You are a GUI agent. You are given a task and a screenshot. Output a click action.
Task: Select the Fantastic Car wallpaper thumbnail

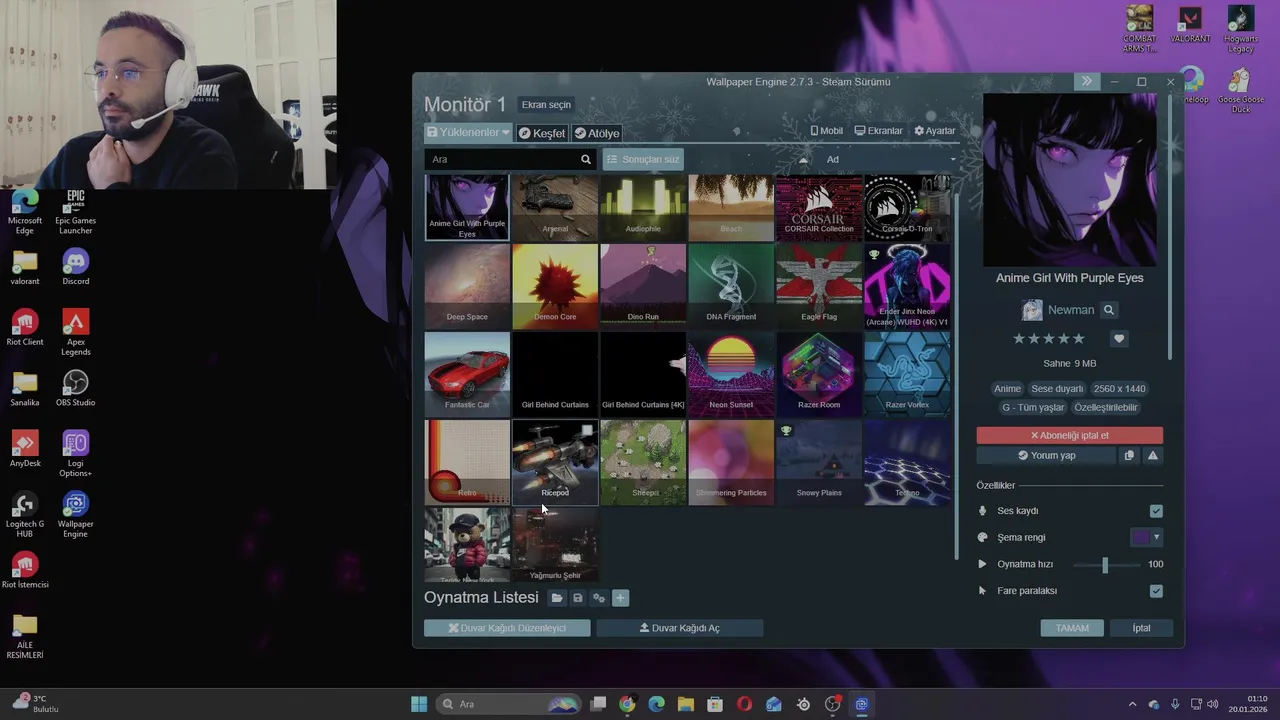pyautogui.click(x=467, y=373)
